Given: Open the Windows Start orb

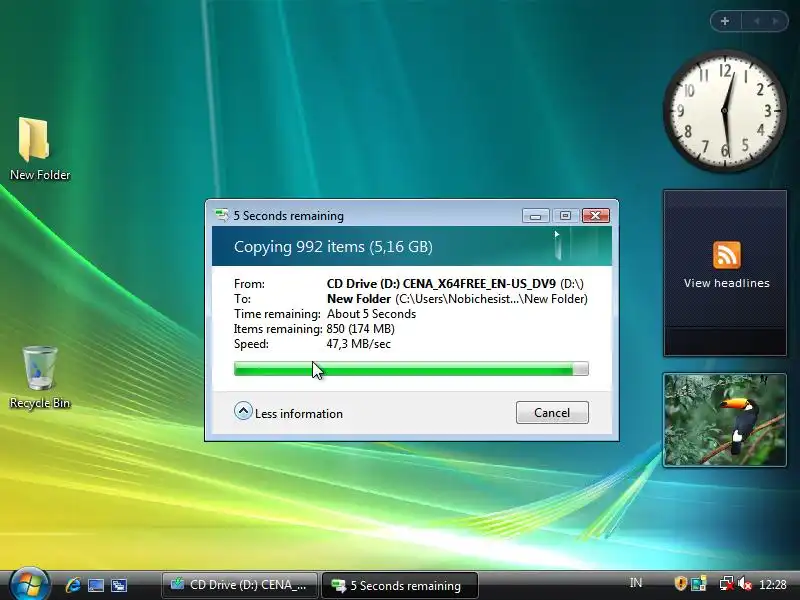Looking at the screenshot, I should click(28, 584).
